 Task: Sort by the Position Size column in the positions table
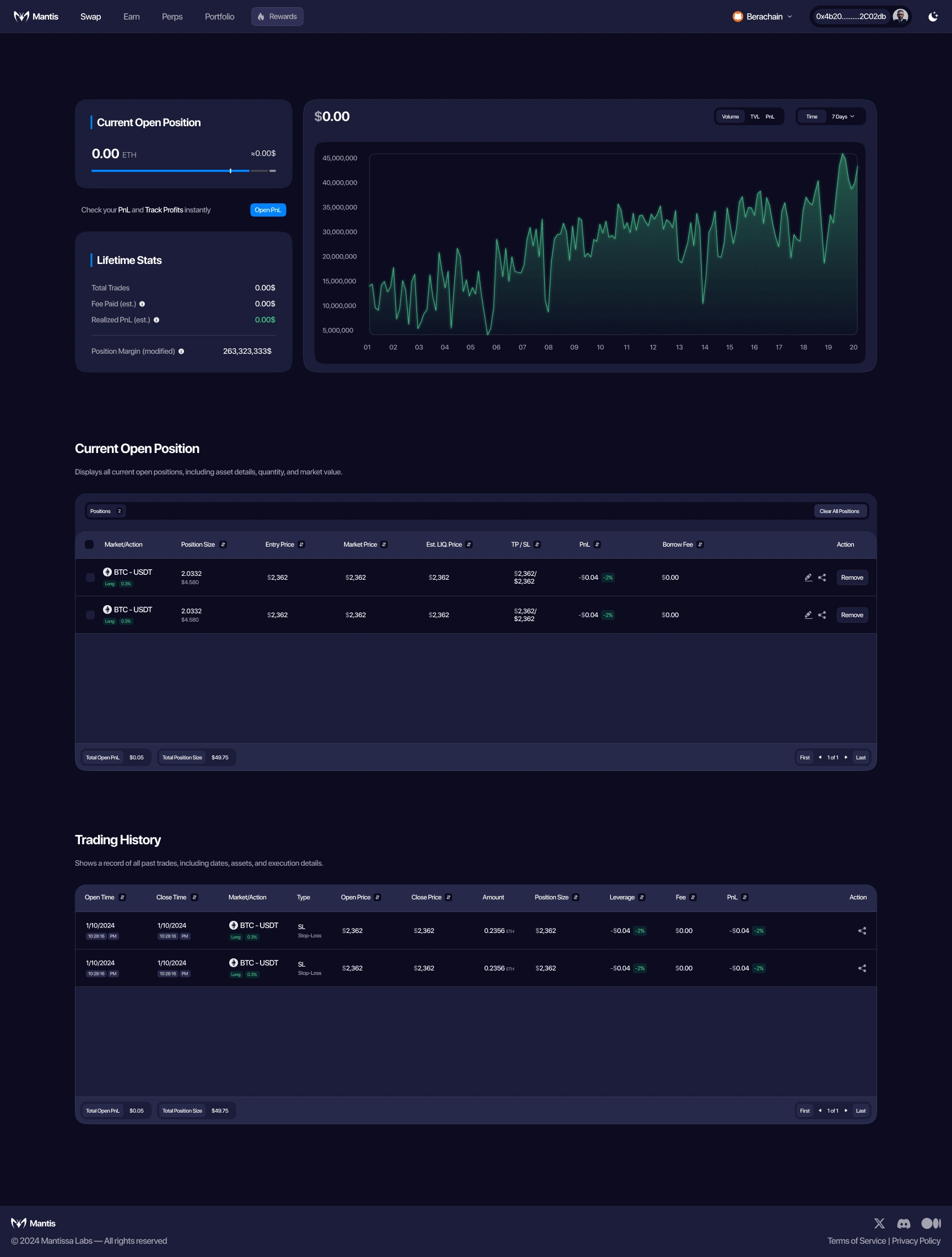(x=223, y=544)
